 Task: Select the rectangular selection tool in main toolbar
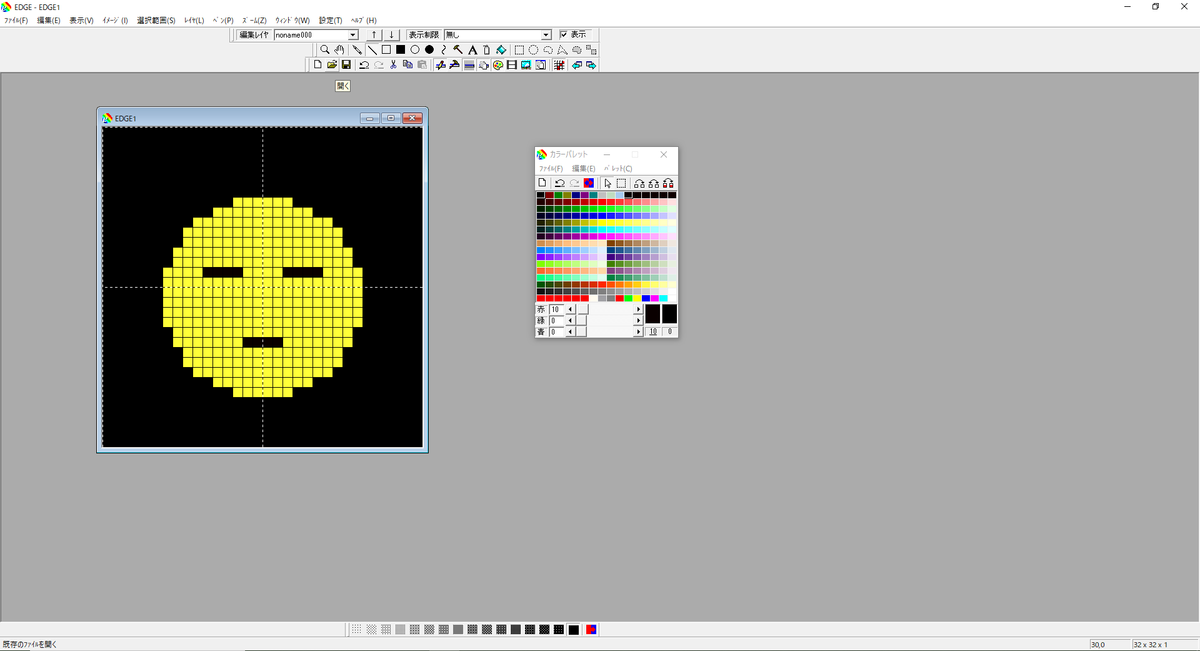point(519,49)
